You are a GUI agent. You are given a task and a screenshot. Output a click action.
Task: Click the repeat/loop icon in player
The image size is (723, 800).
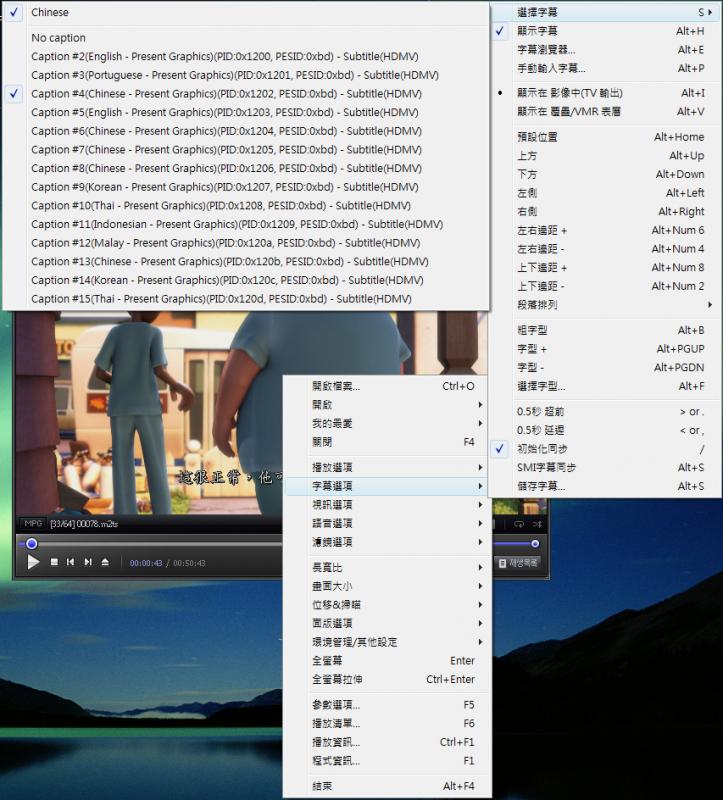pos(519,524)
